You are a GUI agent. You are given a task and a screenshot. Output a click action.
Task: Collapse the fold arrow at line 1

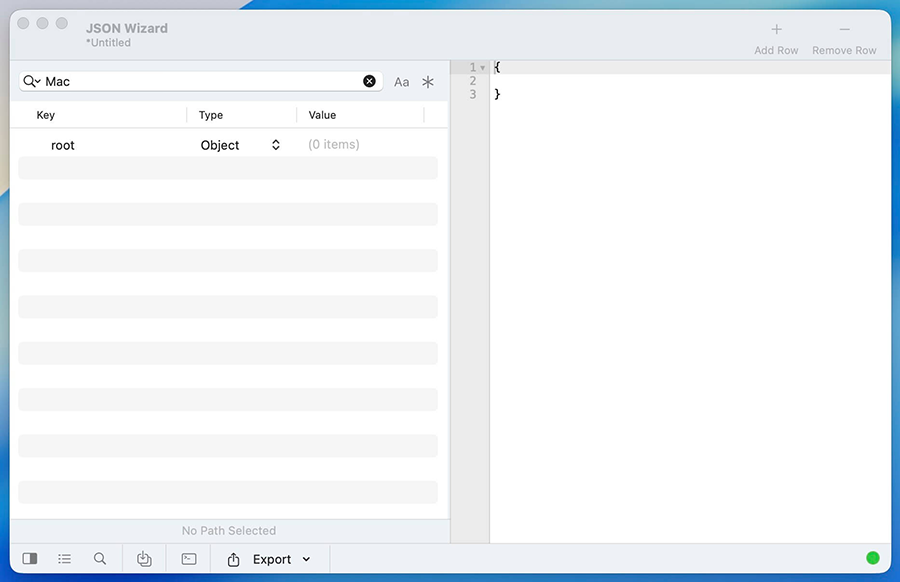coord(482,68)
